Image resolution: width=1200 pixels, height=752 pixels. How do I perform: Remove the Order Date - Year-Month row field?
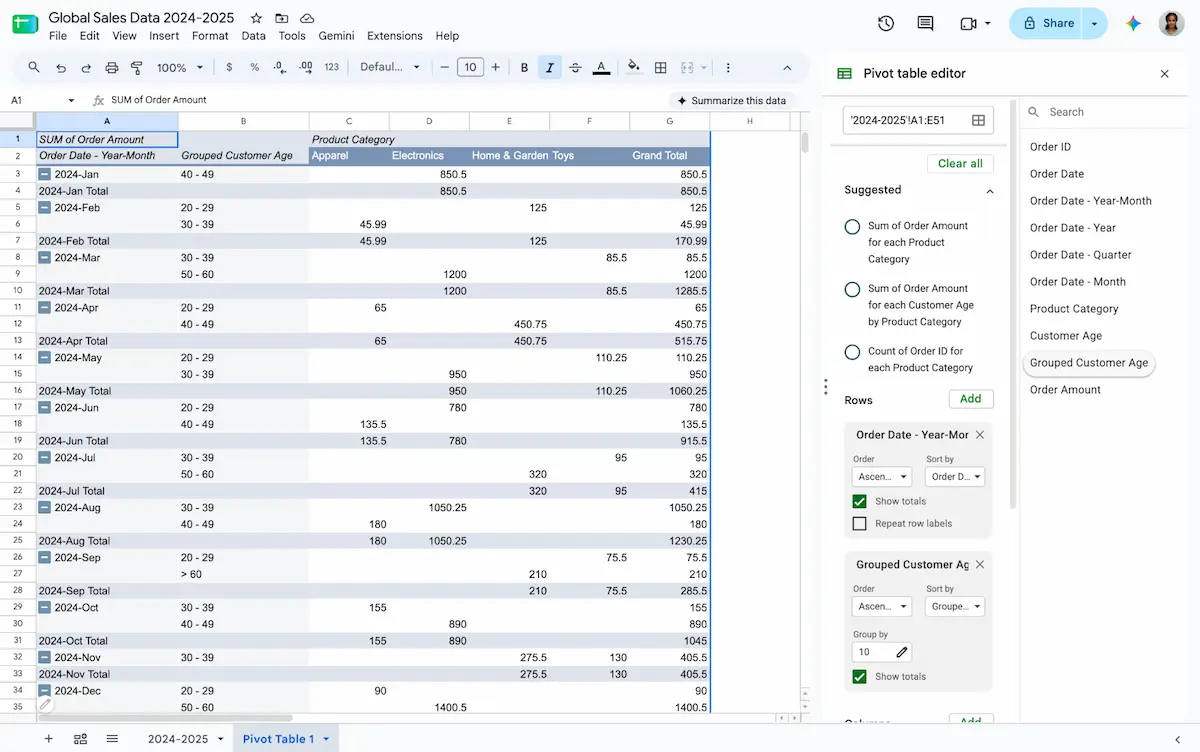click(x=980, y=435)
